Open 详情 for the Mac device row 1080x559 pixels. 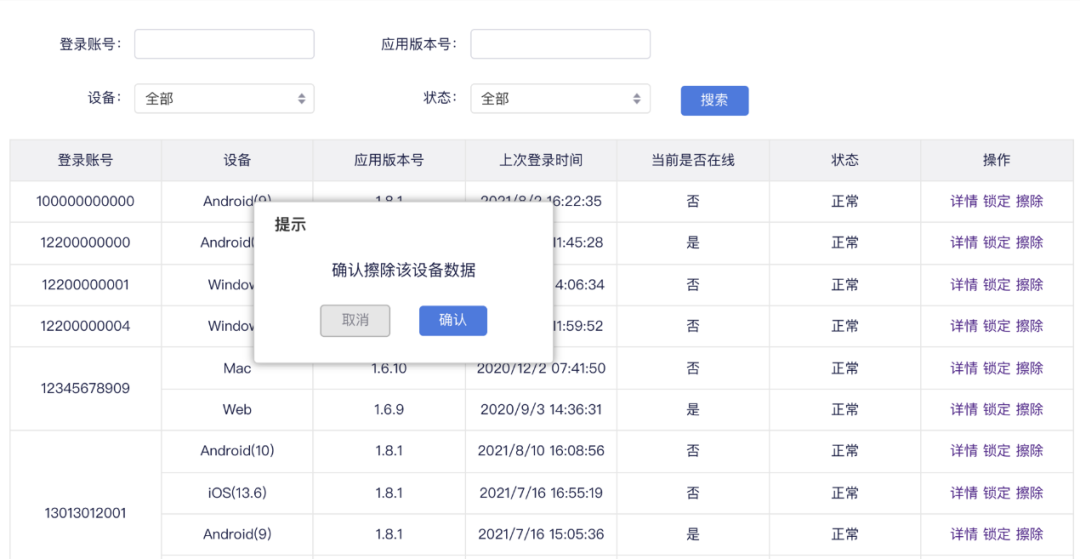[964, 368]
